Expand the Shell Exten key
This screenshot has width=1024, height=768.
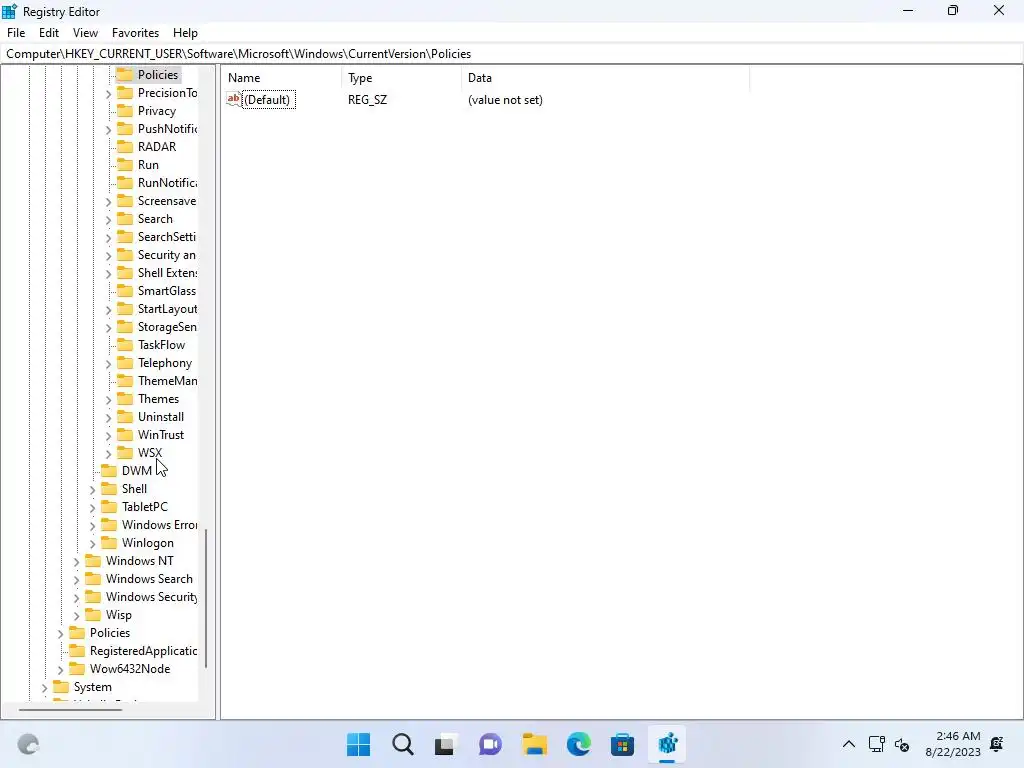pyautogui.click(x=108, y=273)
